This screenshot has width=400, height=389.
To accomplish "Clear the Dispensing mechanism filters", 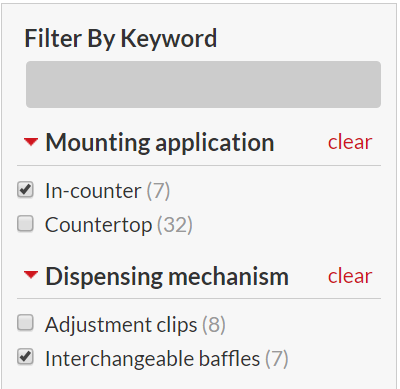I will [350, 276].
